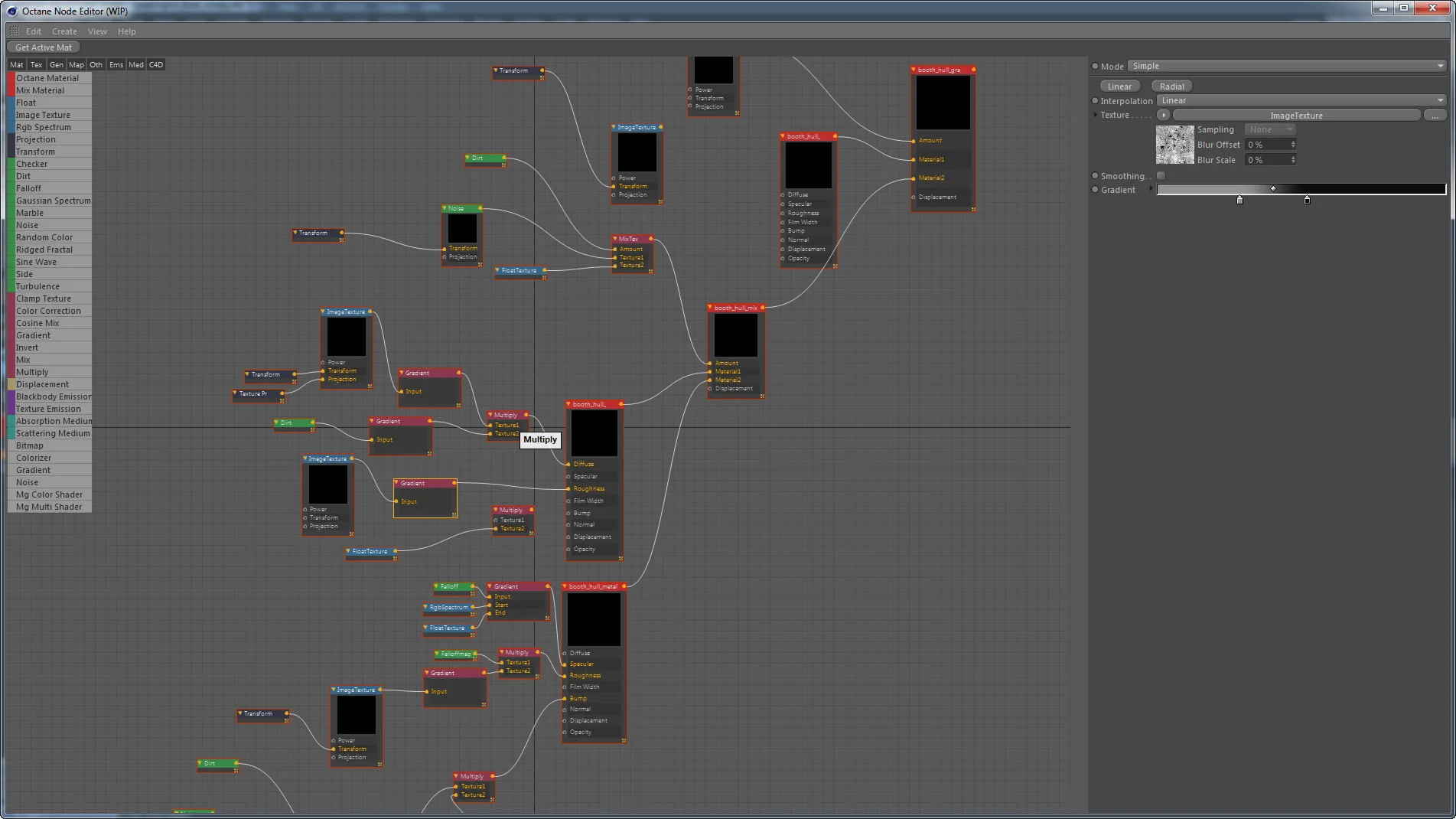The image size is (1456, 819).
Task: Click the ImageTexture button in Texture row
Action: pyautogui.click(x=1296, y=116)
